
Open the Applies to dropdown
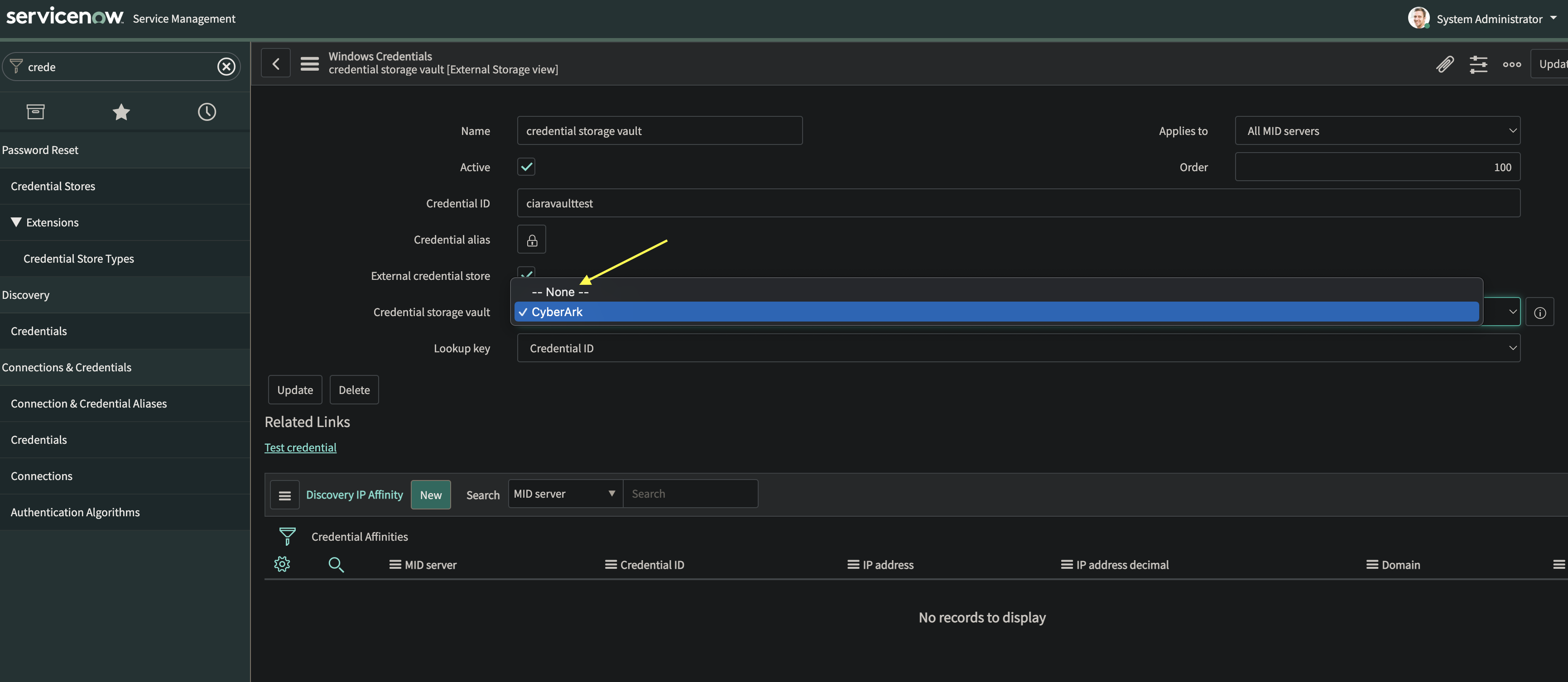click(1377, 130)
